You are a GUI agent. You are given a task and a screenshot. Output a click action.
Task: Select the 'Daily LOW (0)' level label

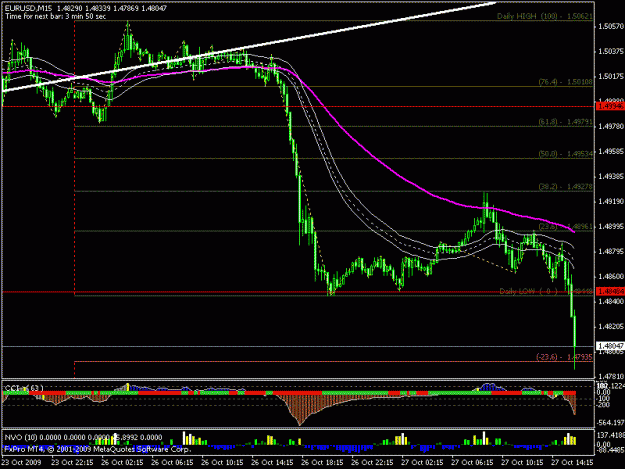tap(546, 291)
